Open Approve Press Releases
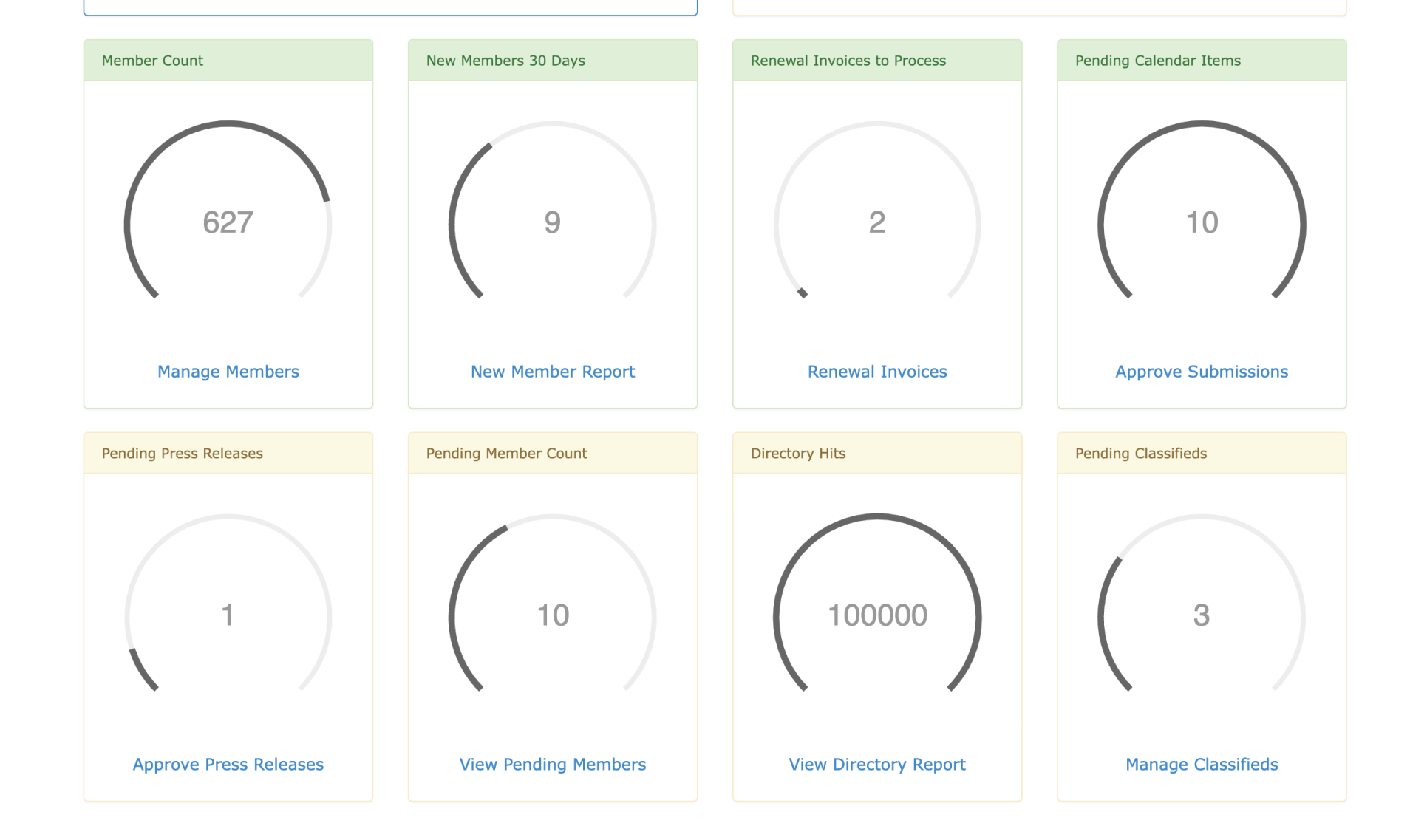This screenshot has height=840, width=1410. click(228, 765)
